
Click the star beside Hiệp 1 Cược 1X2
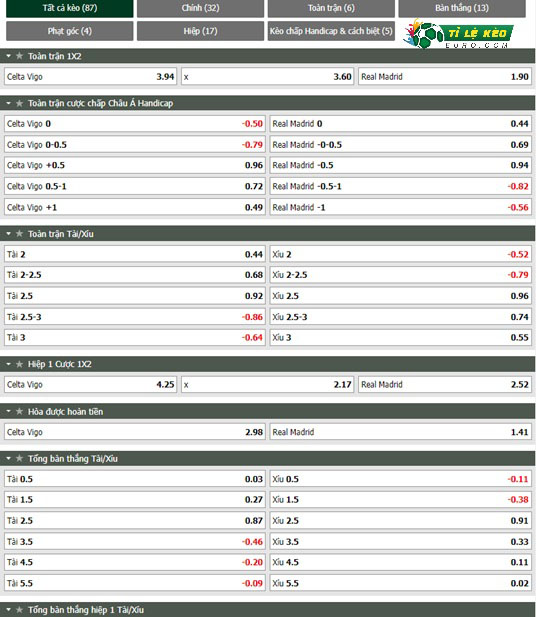[19, 364]
